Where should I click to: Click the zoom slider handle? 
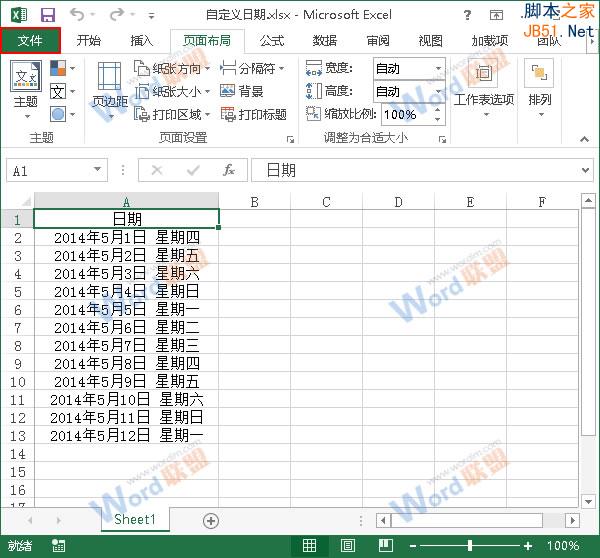(x=470, y=546)
